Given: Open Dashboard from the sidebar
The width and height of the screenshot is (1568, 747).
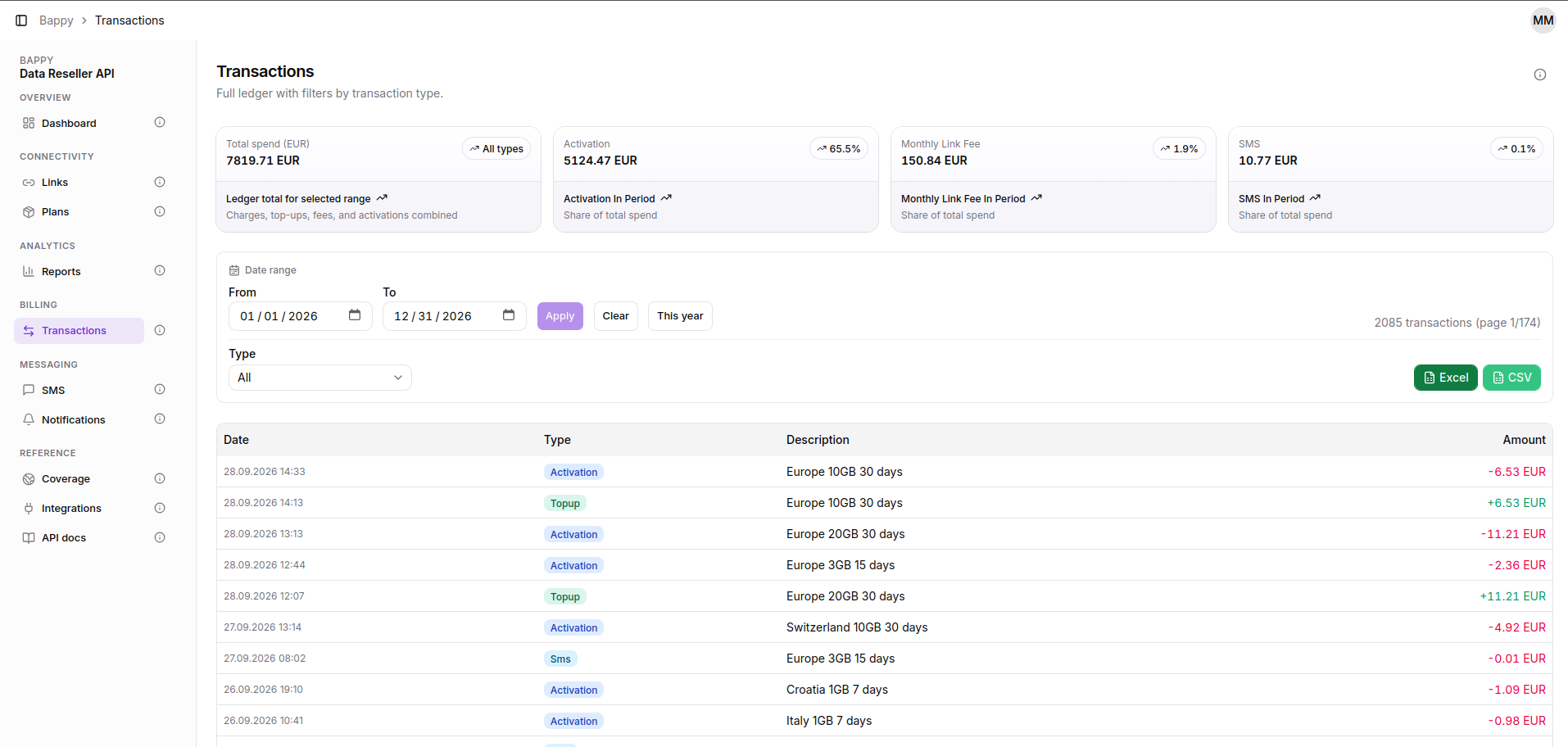Looking at the screenshot, I should [x=79, y=123].
